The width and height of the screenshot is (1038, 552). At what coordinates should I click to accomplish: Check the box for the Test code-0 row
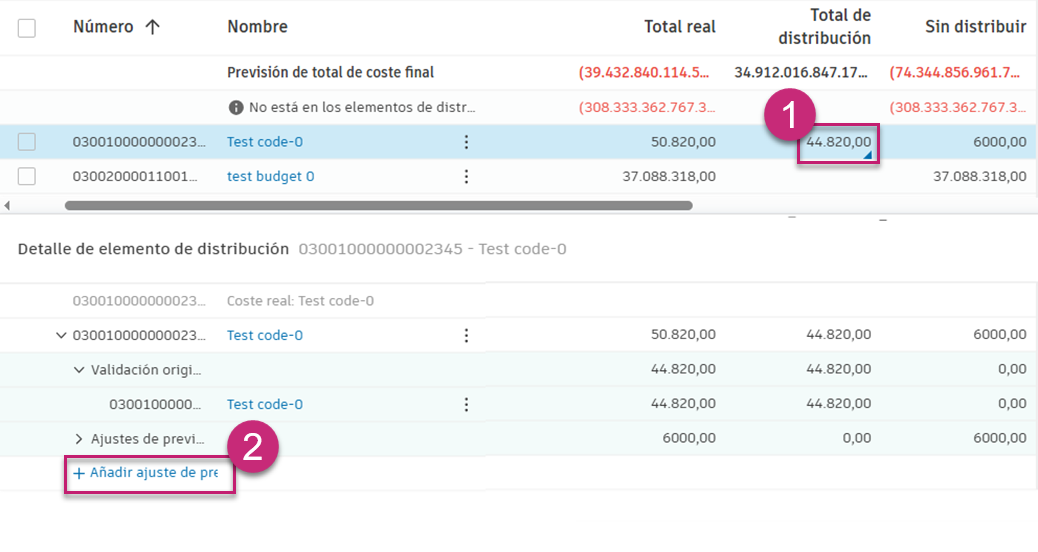point(27,142)
